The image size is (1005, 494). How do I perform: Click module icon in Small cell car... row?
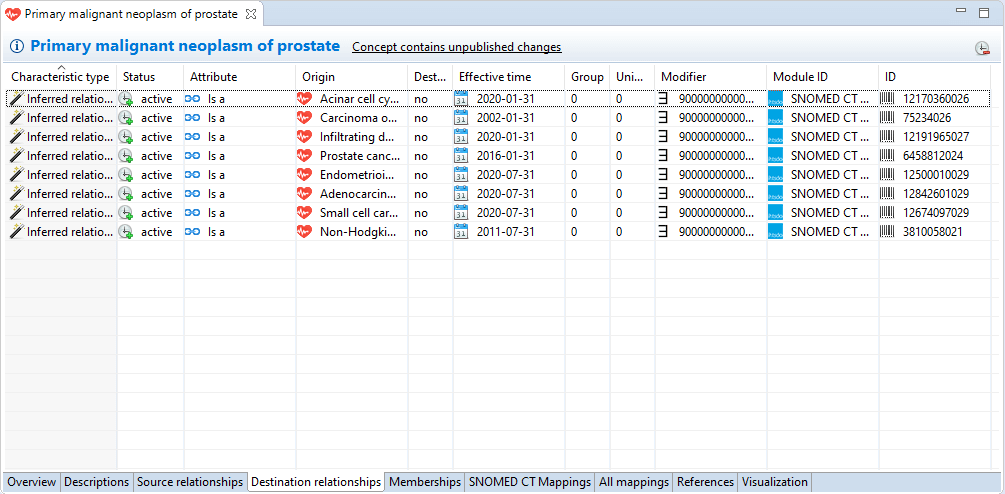point(776,213)
